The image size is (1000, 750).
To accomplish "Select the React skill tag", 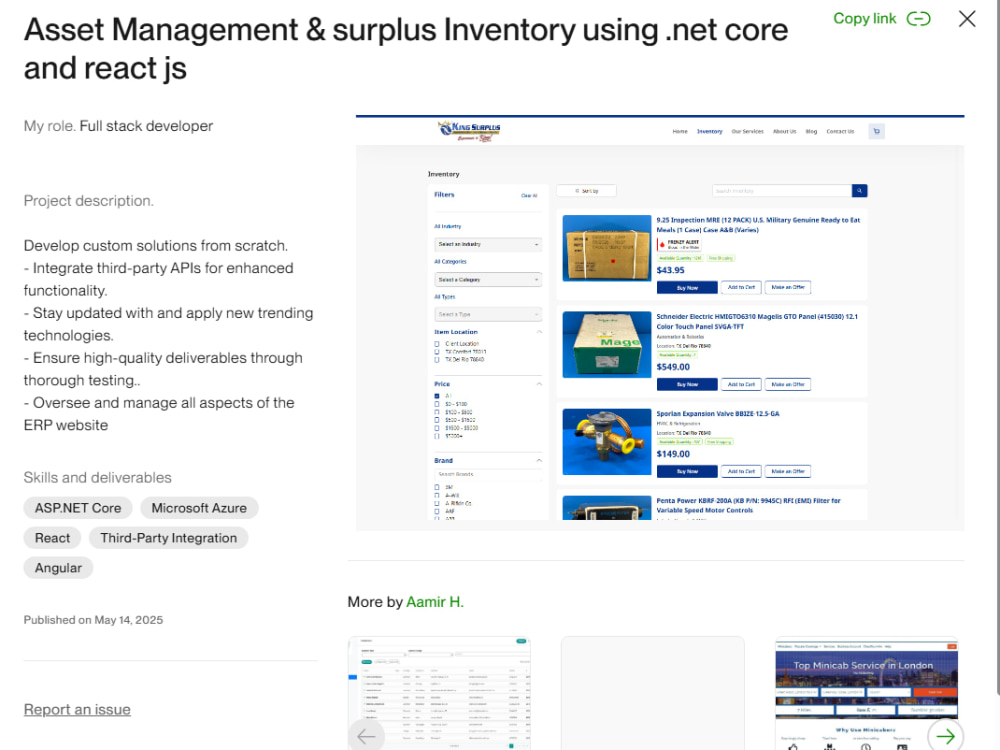I will (x=52, y=538).
